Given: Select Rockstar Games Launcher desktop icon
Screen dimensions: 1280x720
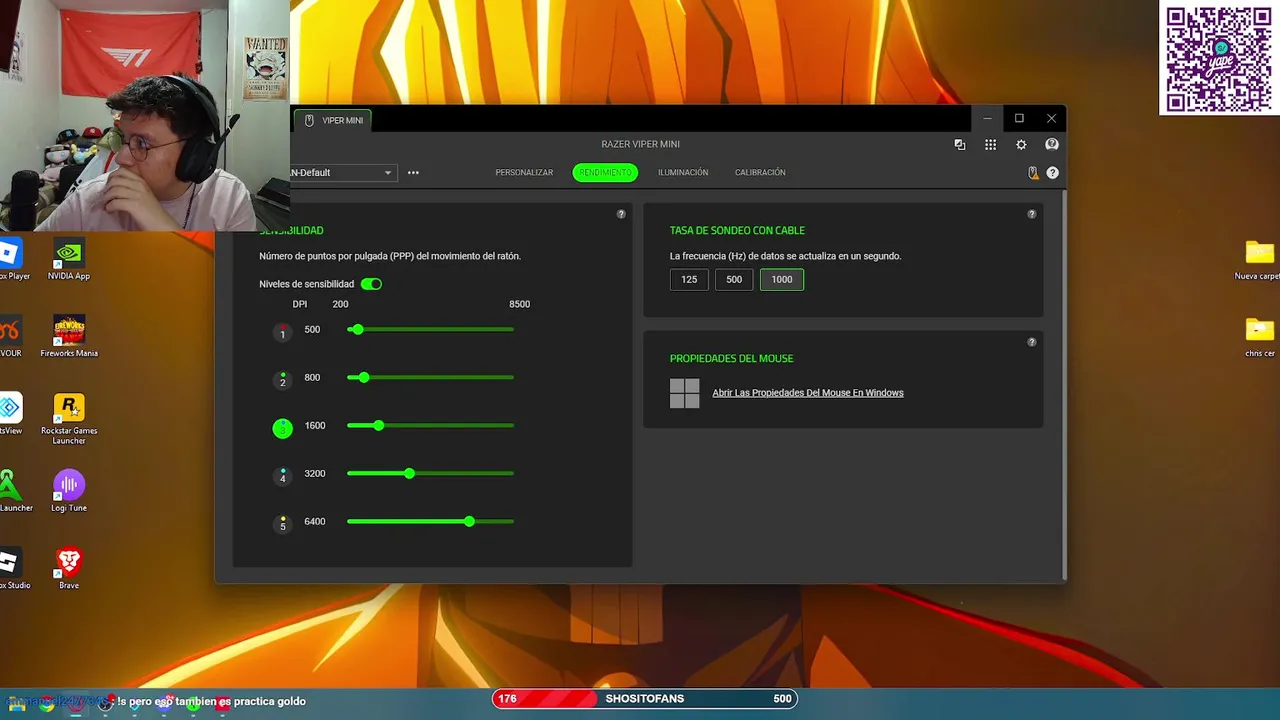Looking at the screenshot, I should coord(69,419).
